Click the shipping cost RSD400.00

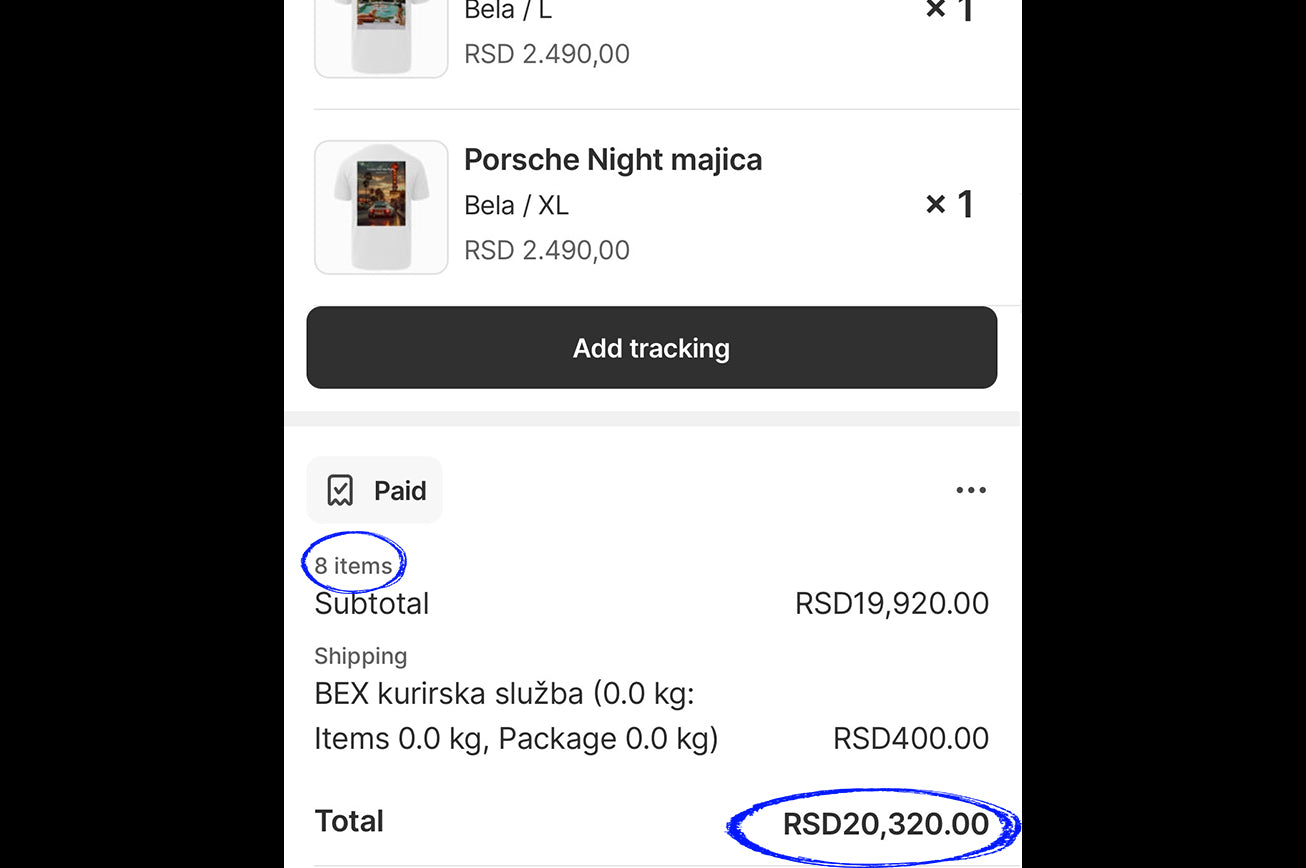tap(910, 739)
